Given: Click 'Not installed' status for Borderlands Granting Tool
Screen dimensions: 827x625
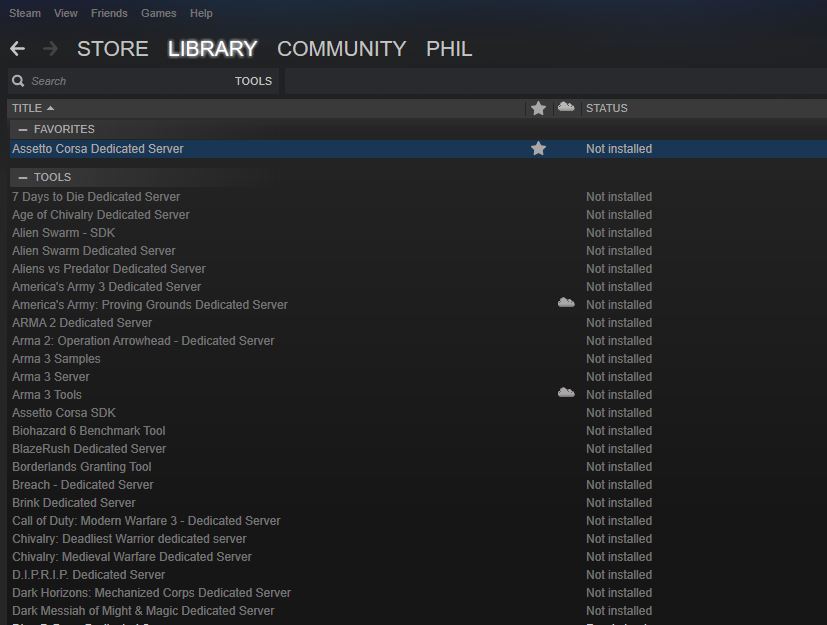Looking at the screenshot, I should pos(619,466).
